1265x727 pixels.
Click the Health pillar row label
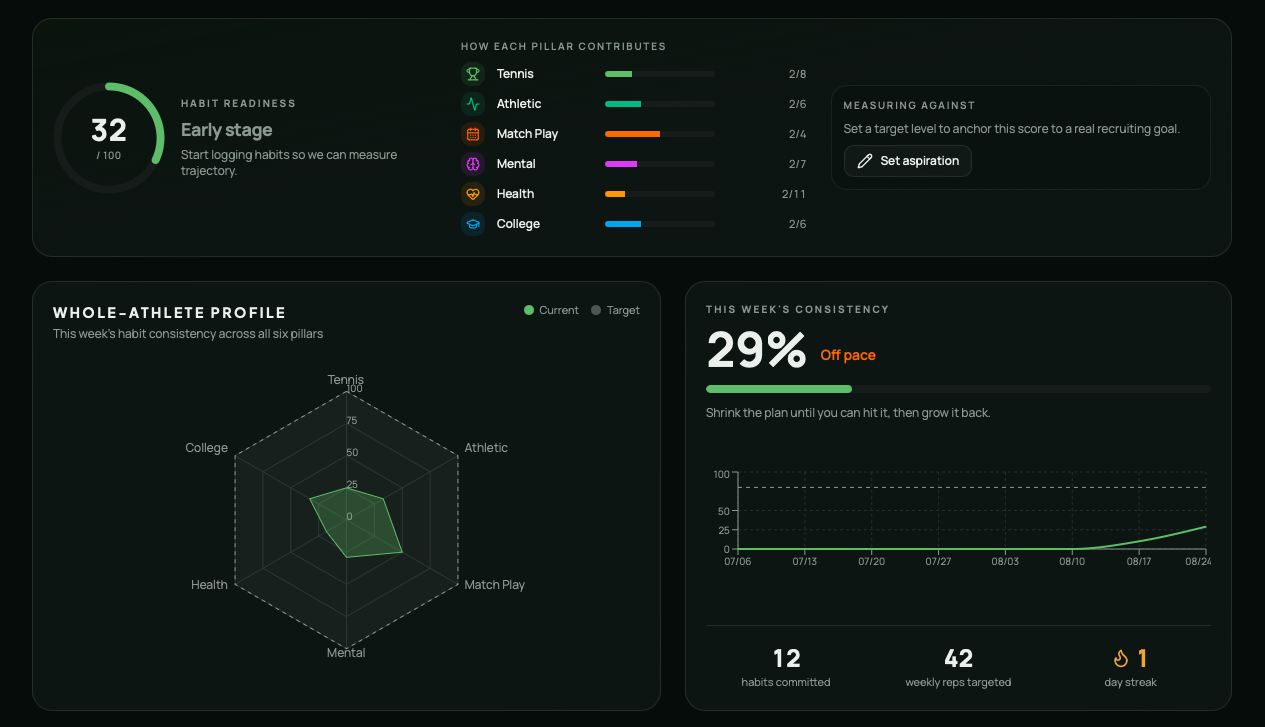[x=515, y=194]
